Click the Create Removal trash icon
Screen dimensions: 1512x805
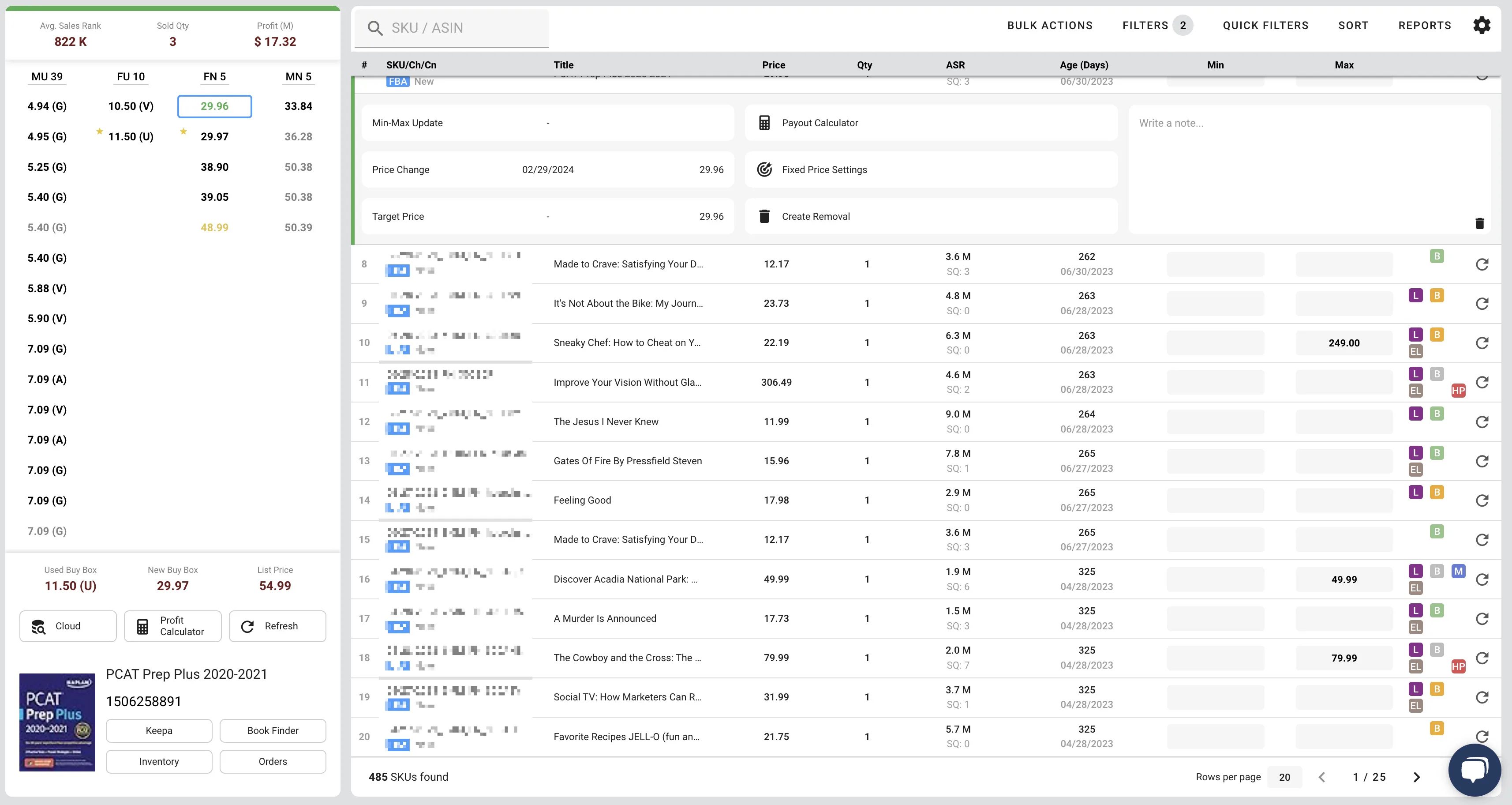pos(764,217)
